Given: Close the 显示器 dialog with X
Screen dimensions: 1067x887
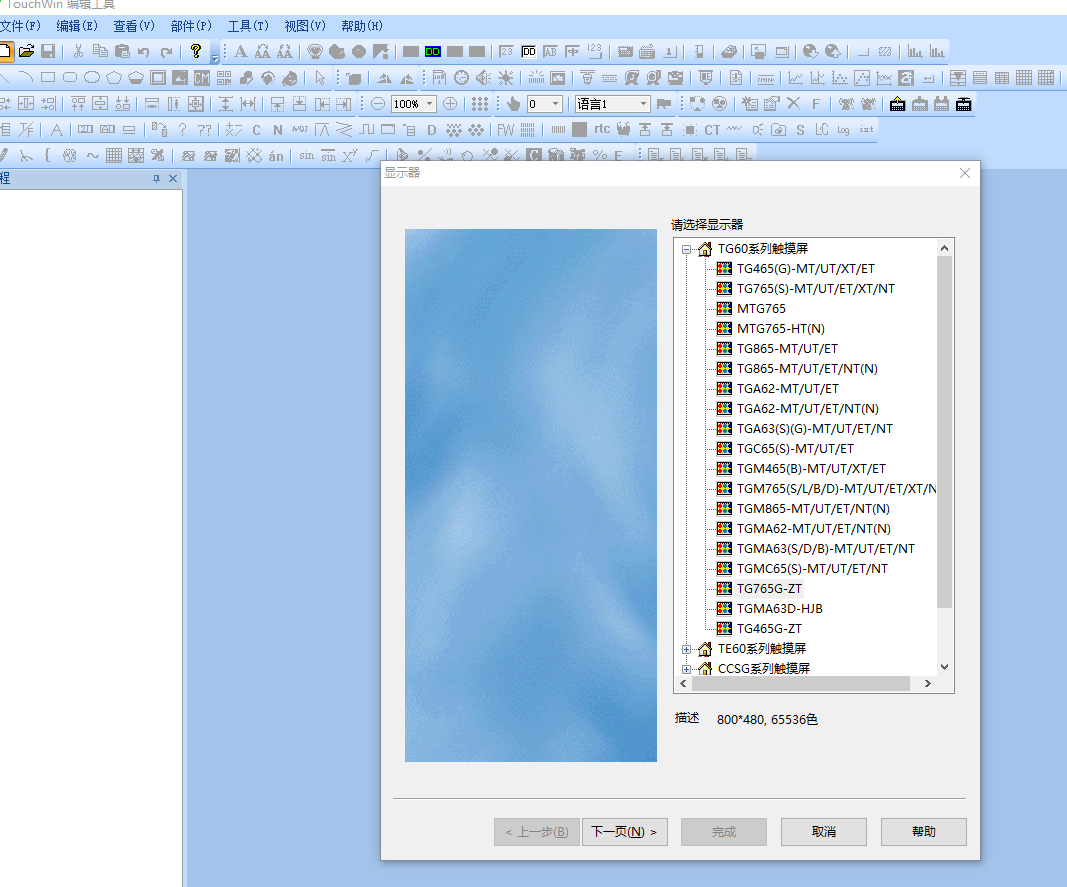Looking at the screenshot, I should click(x=965, y=174).
